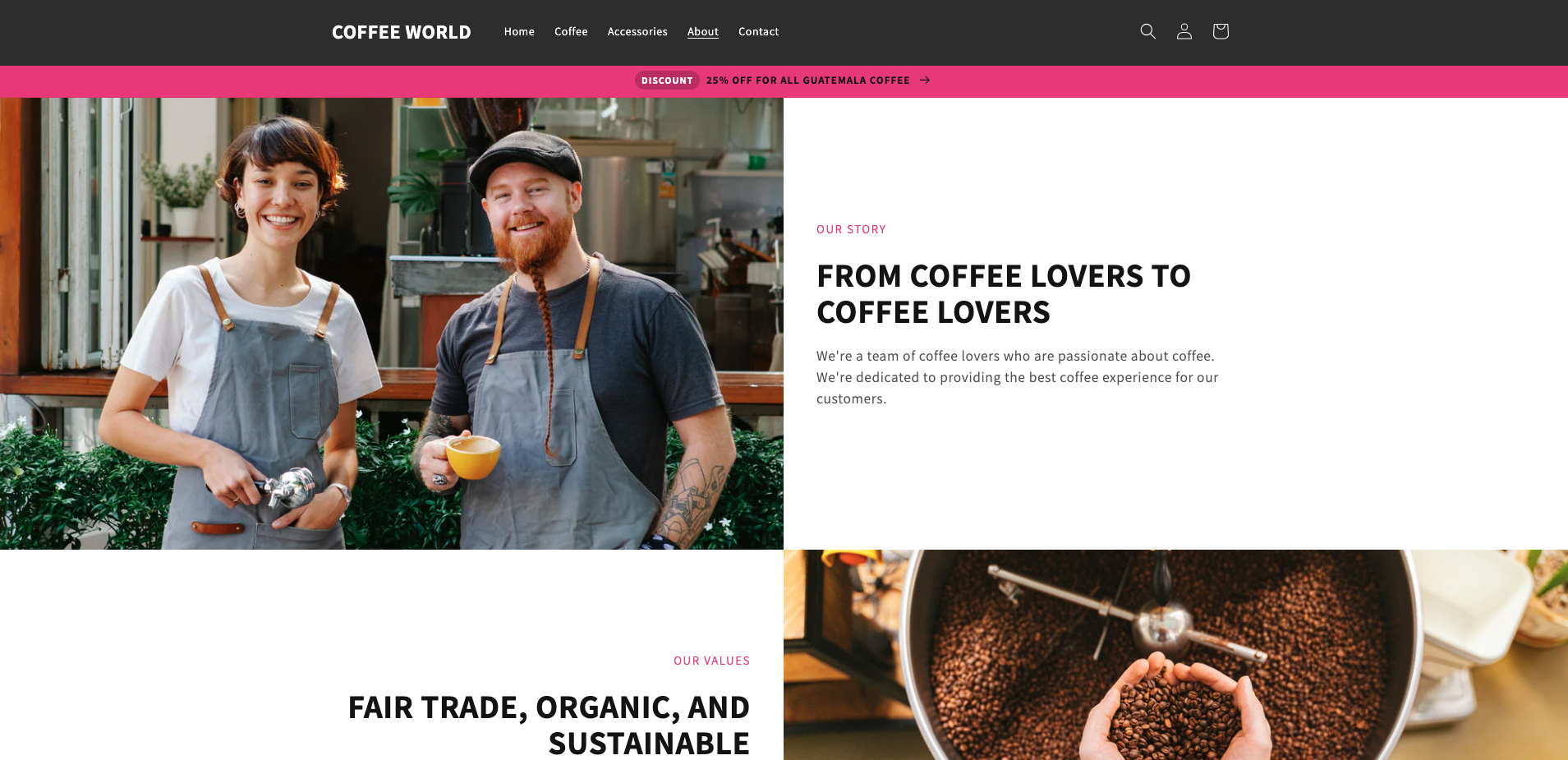Open the shopping cart icon
Viewport: 1568px width, 760px height.
click(x=1221, y=31)
